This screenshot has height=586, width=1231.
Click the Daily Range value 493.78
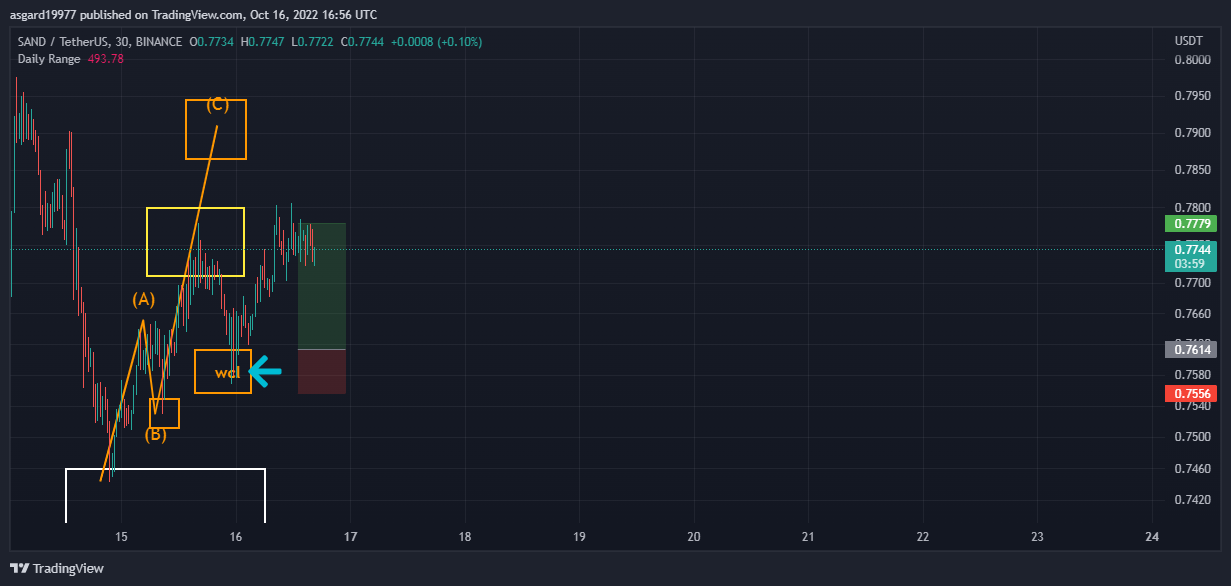[107, 59]
